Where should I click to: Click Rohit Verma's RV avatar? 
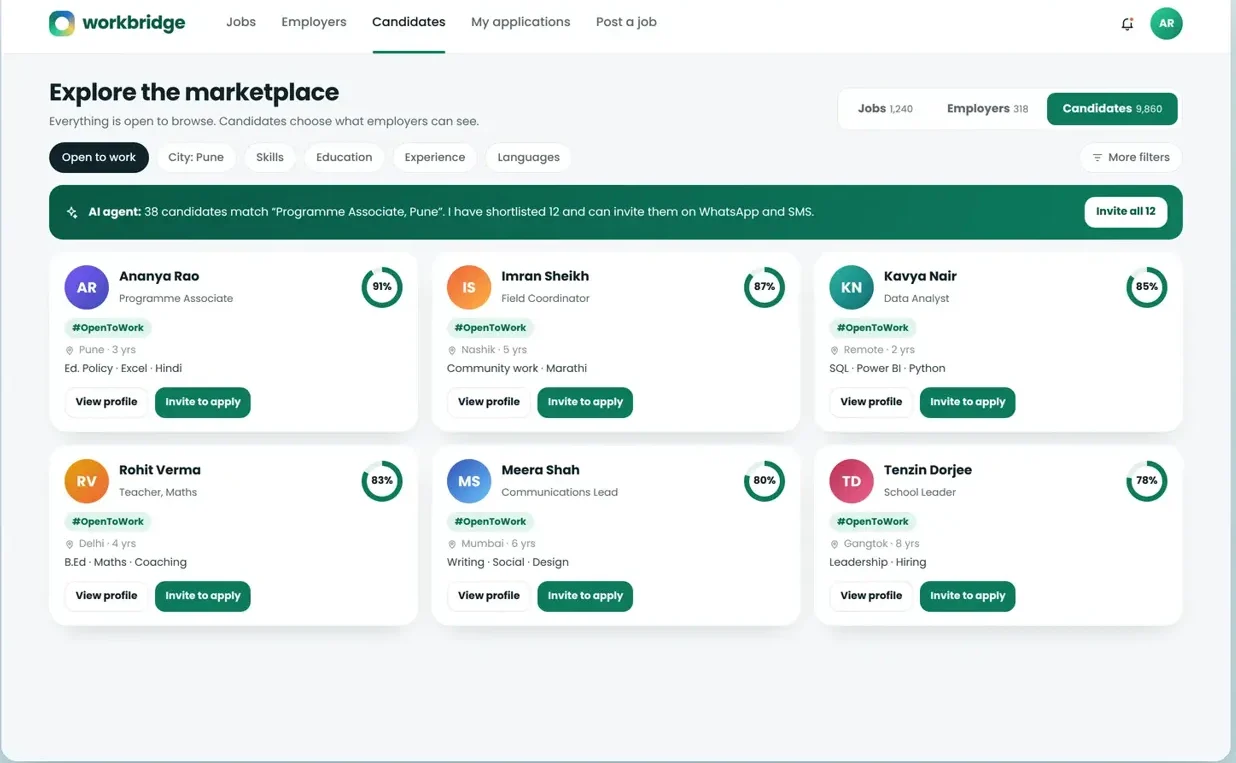tap(87, 481)
